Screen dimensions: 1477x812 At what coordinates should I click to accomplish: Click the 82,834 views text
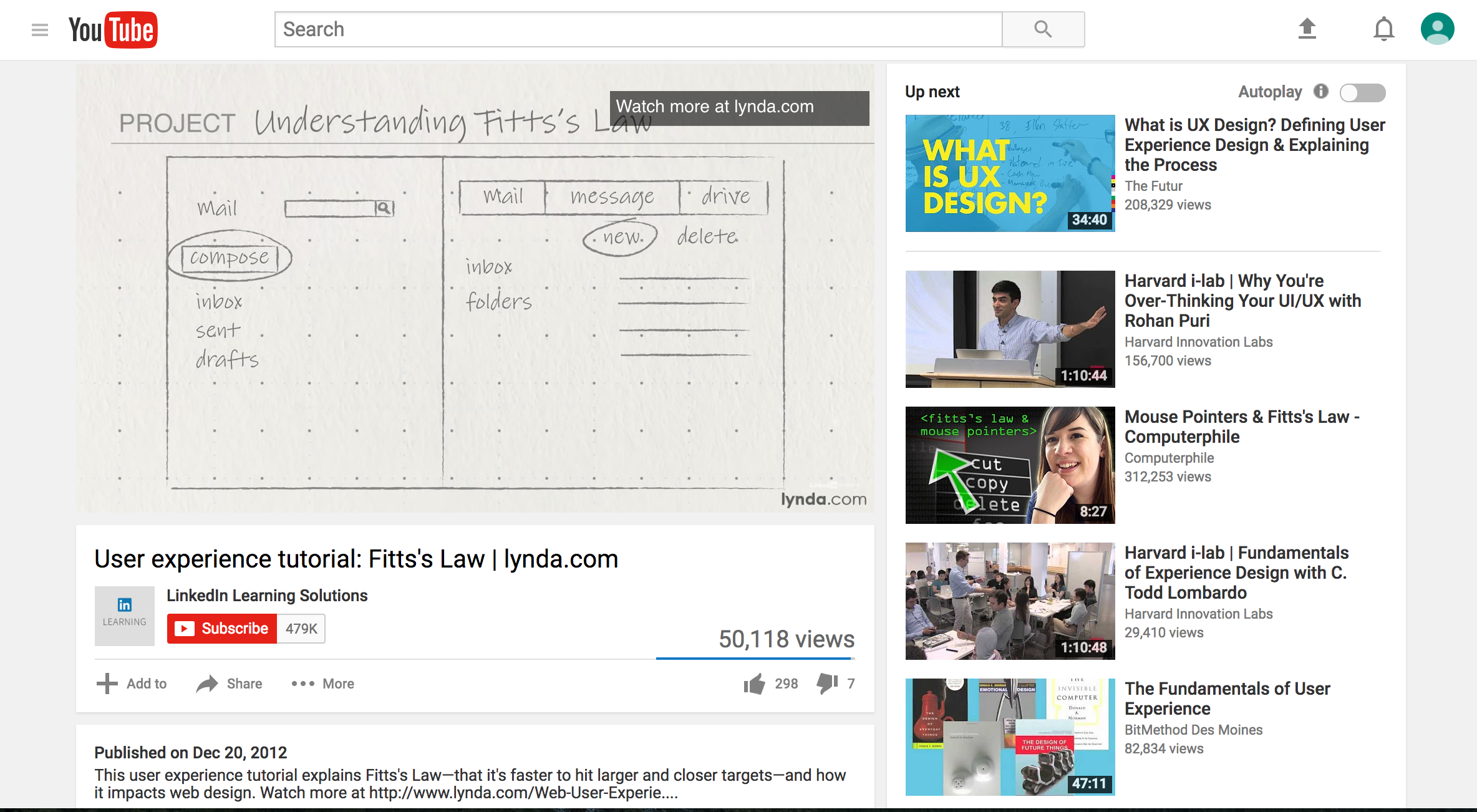(x=1164, y=748)
